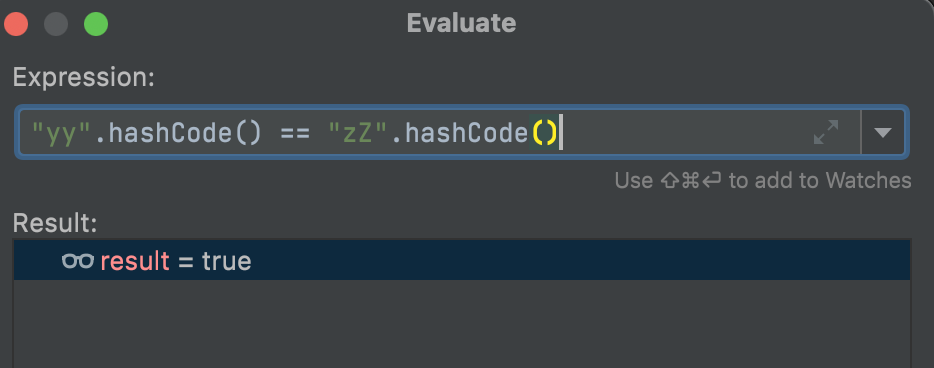Click the Result: label
The width and height of the screenshot is (934, 368).
(55, 223)
